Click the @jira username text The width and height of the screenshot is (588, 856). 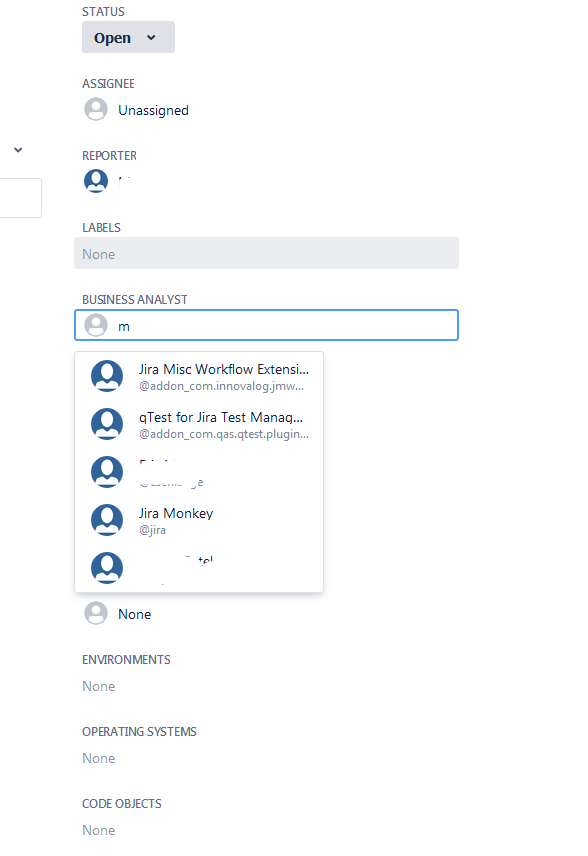click(x=152, y=530)
